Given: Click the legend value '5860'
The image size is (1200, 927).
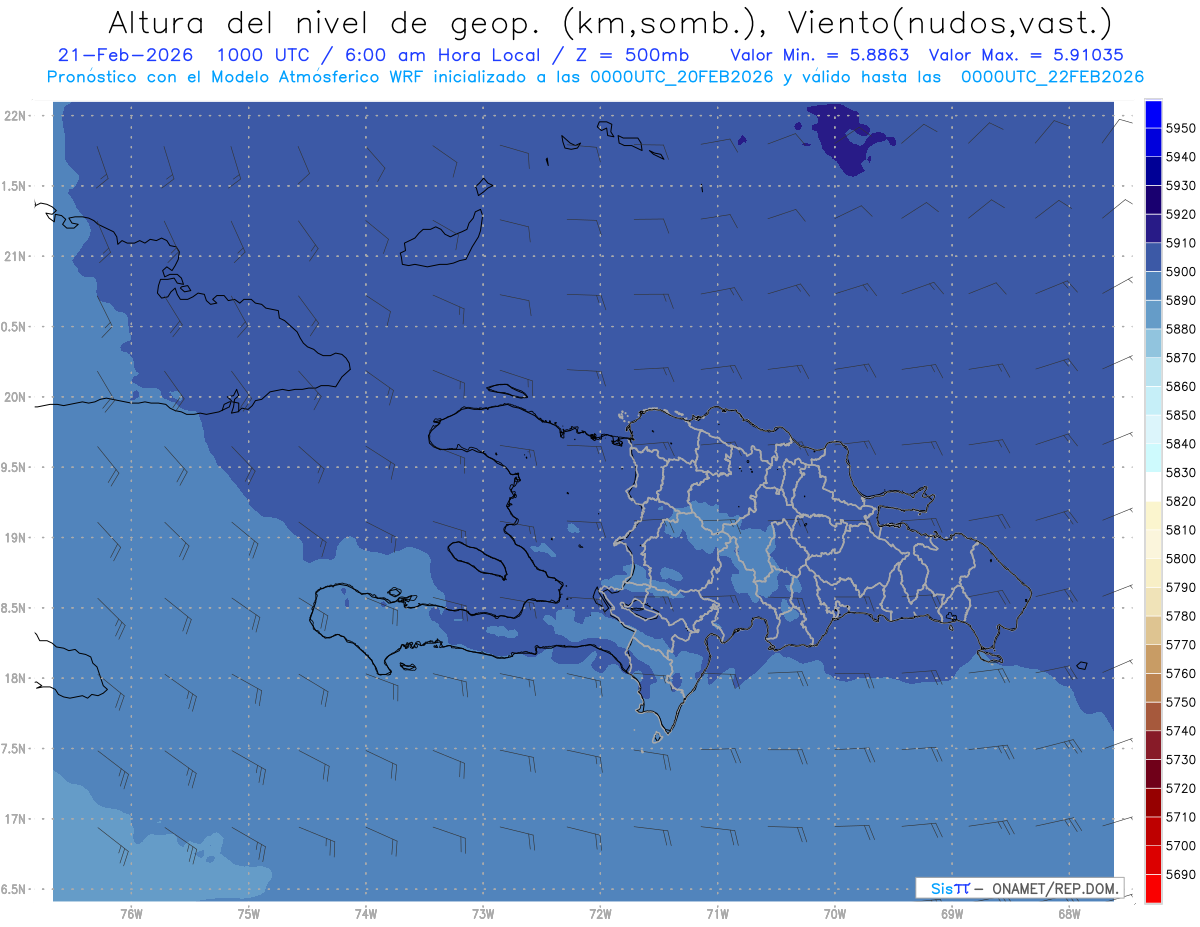Looking at the screenshot, I should pyautogui.click(x=1181, y=386).
